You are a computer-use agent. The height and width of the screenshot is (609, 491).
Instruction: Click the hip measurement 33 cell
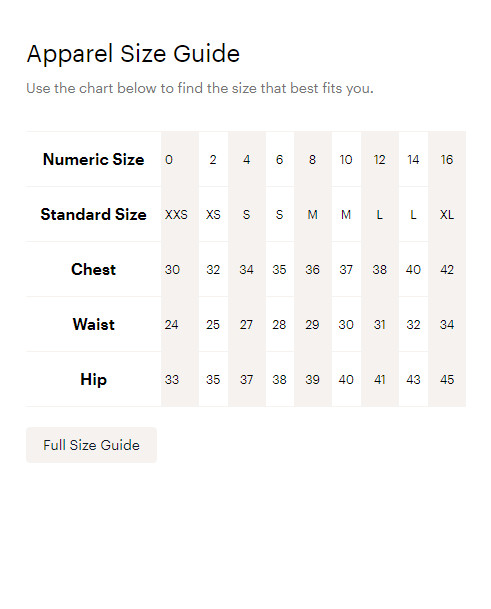(x=180, y=379)
